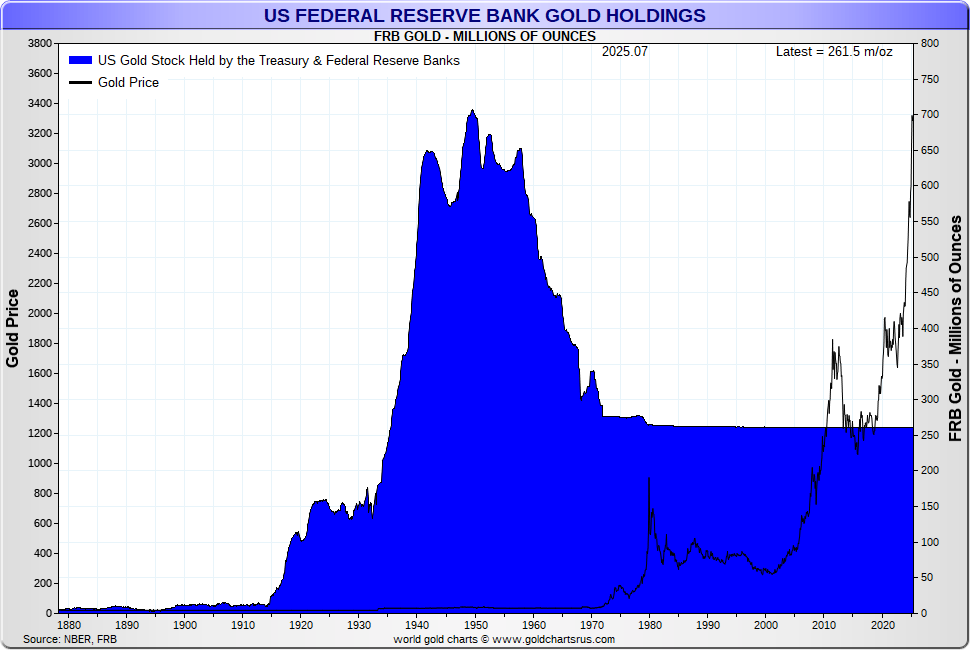This screenshot has width=970, height=650.
Task: Click the '300' right axis label
Action: click(x=930, y=400)
